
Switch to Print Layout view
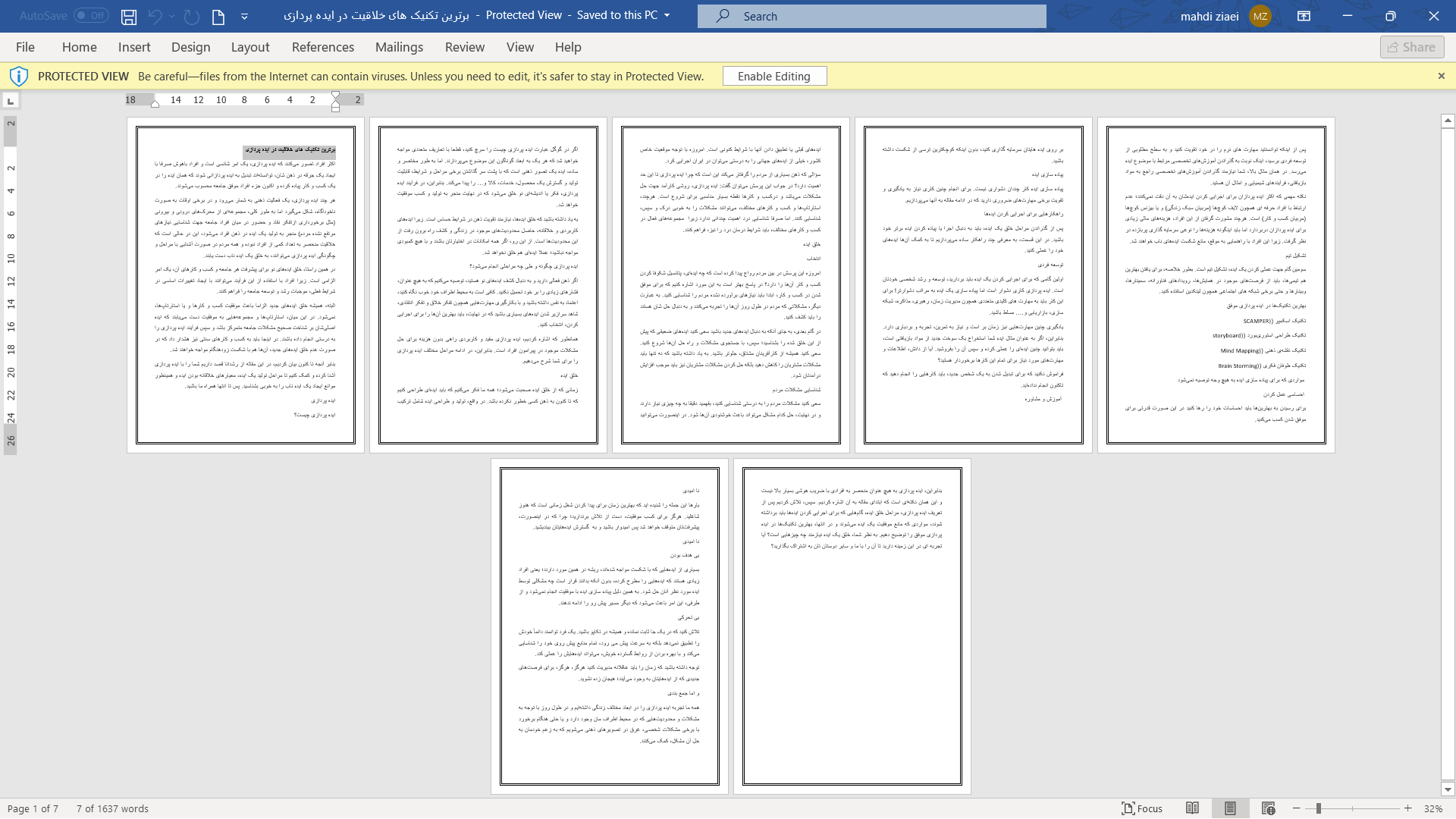point(1230,808)
